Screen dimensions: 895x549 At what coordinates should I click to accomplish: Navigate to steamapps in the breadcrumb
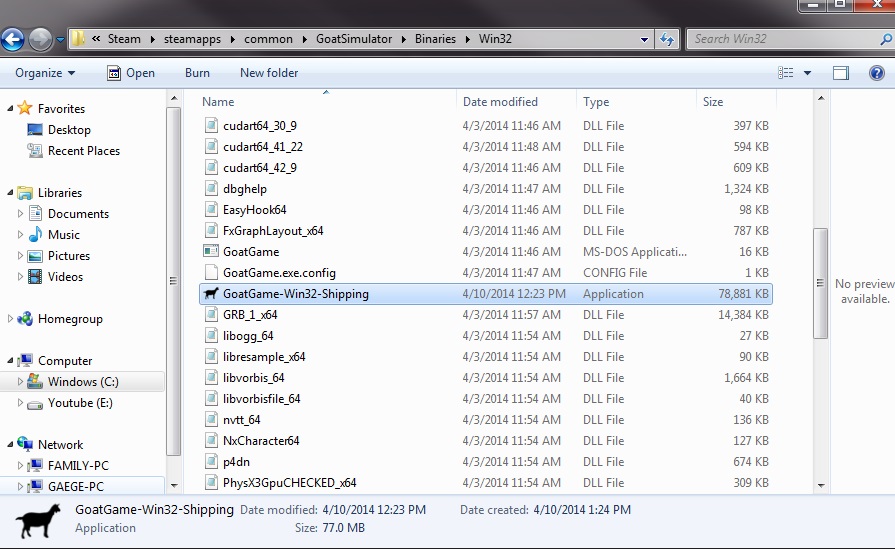(192, 39)
